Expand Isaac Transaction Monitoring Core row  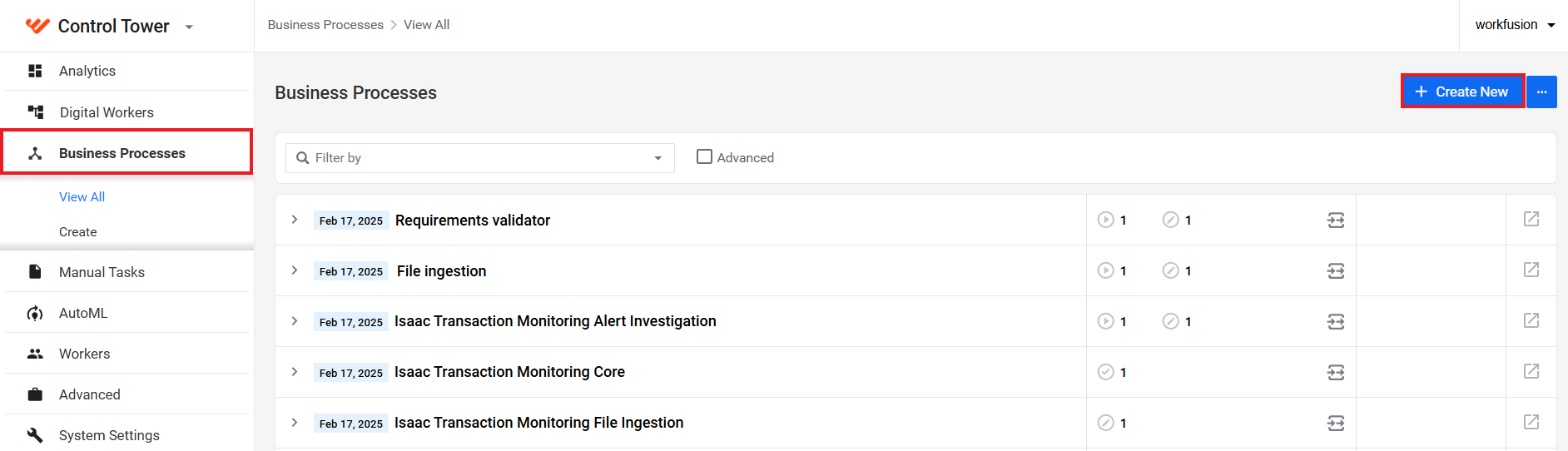294,372
